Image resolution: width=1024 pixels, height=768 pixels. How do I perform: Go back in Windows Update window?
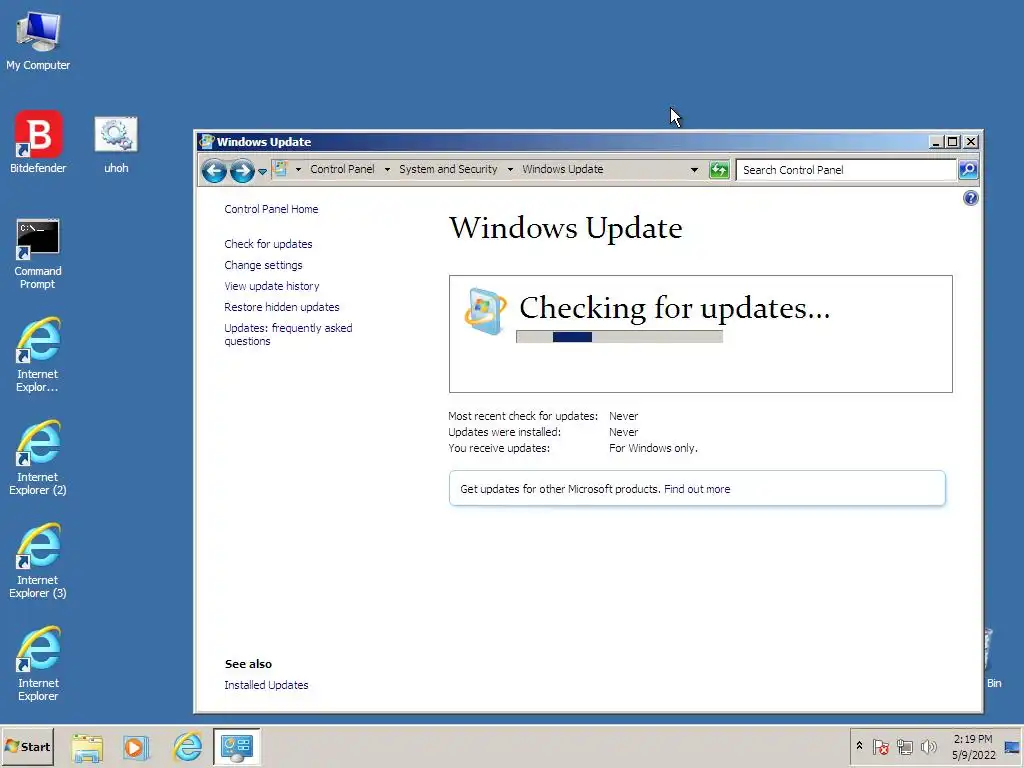pos(214,170)
